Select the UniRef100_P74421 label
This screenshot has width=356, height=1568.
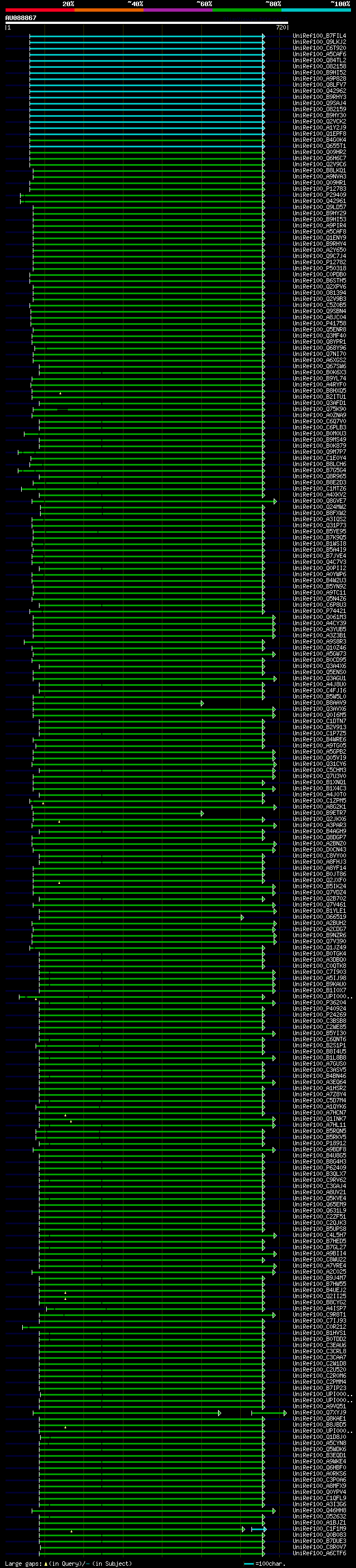coord(319,611)
